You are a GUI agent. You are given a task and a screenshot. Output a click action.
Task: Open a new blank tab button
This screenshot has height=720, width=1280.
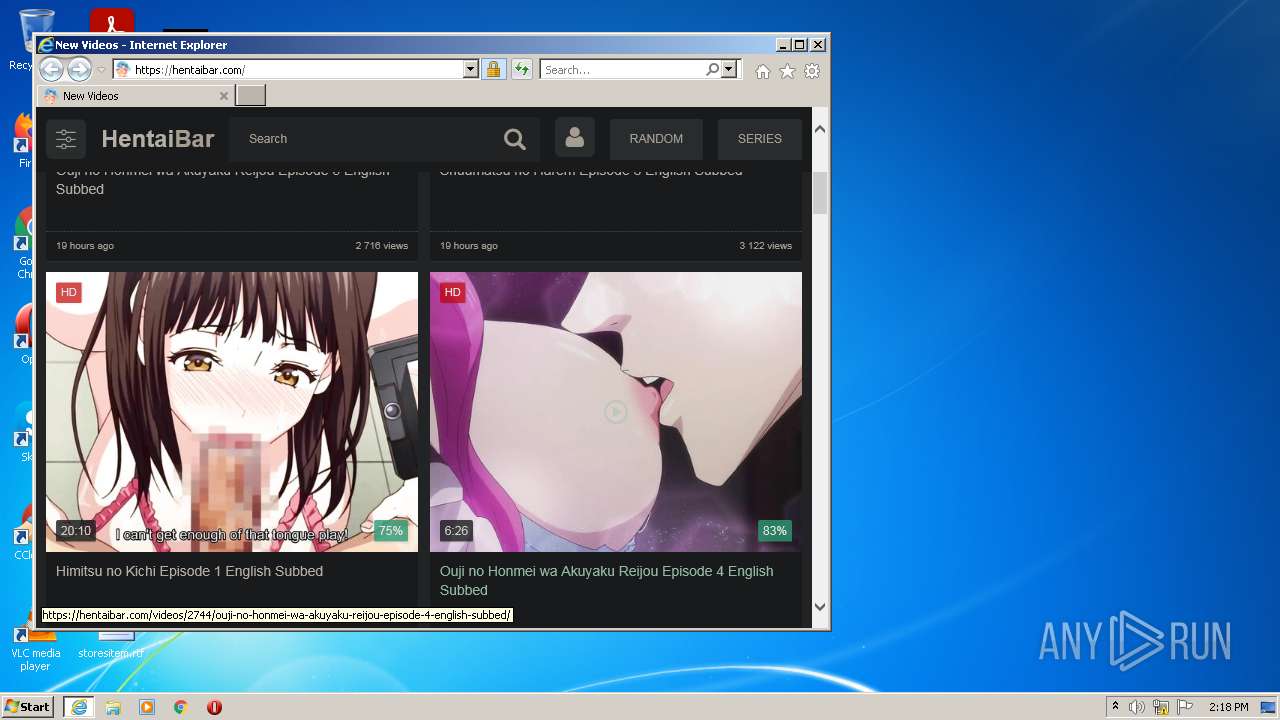tap(250, 95)
